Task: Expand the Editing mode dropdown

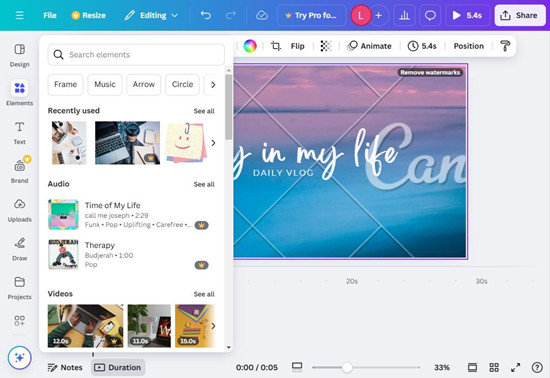Action: tap(151, 15)
